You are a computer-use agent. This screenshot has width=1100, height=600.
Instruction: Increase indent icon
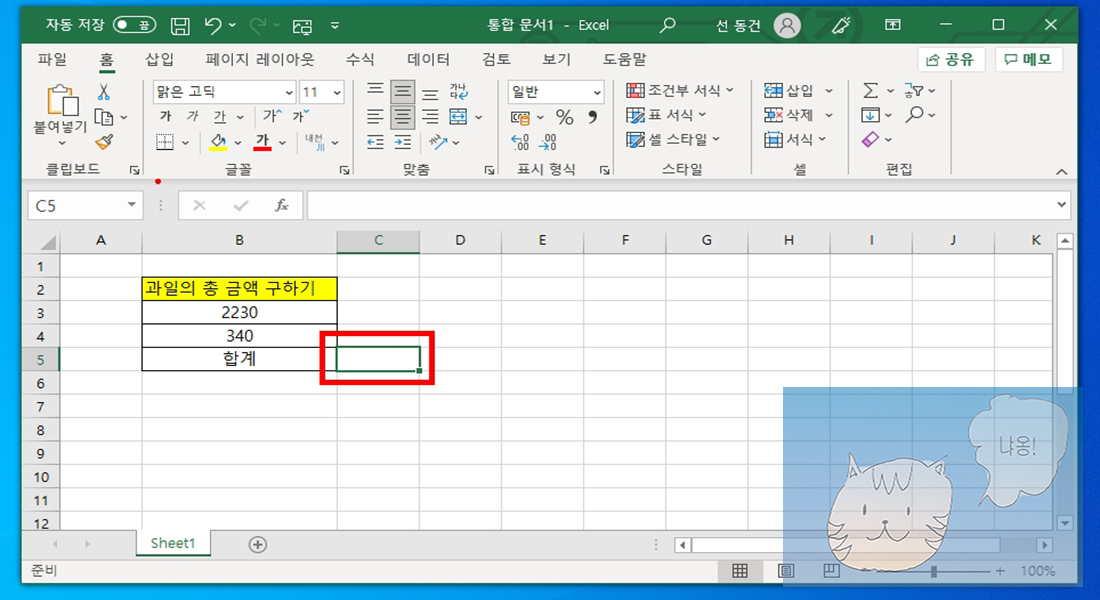pos(403,142)
